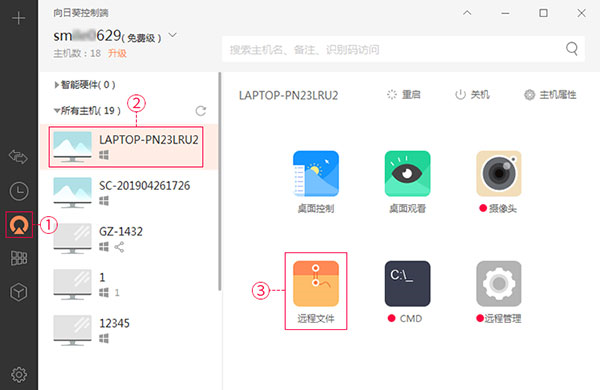This screenshot has height=390, width=600.
Task: Open 远程文件 remote file feature
Action: point(316,292)
